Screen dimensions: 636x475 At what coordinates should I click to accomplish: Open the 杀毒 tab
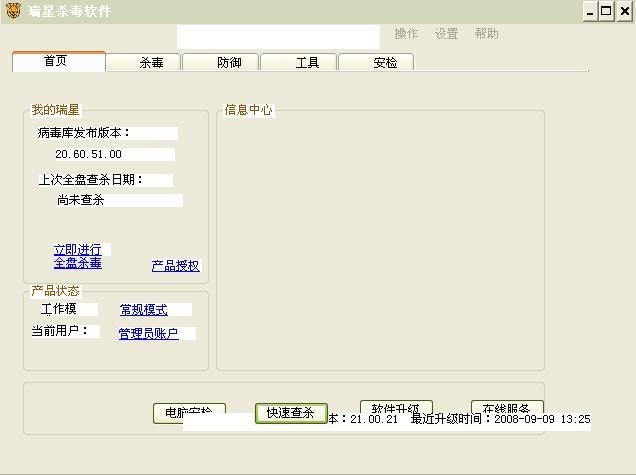143,62
